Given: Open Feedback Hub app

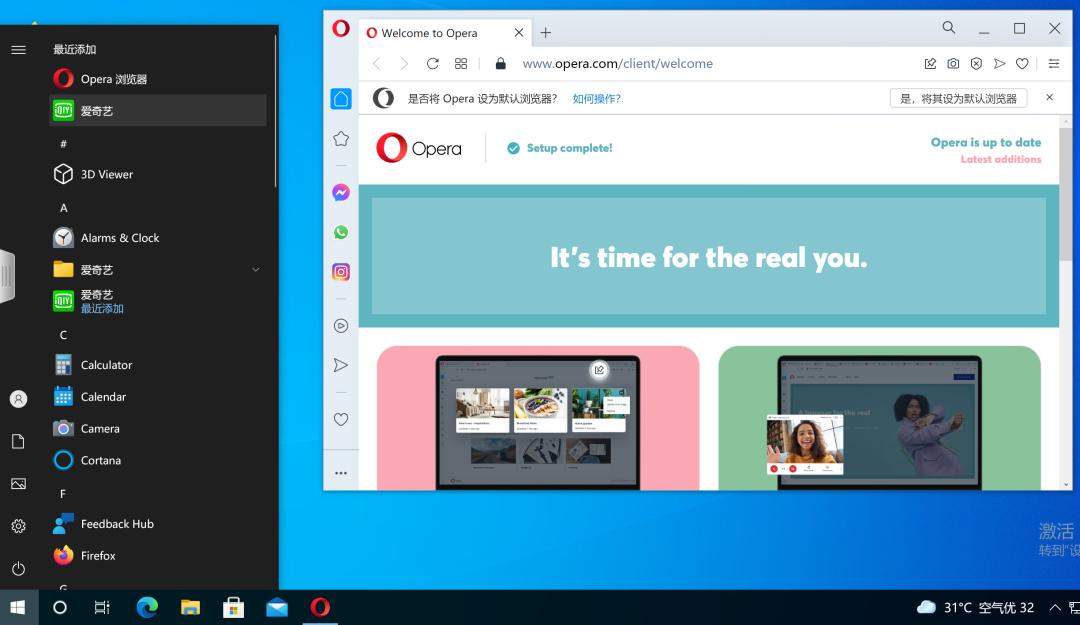Looking at the screenshot, I should [158, 524].
